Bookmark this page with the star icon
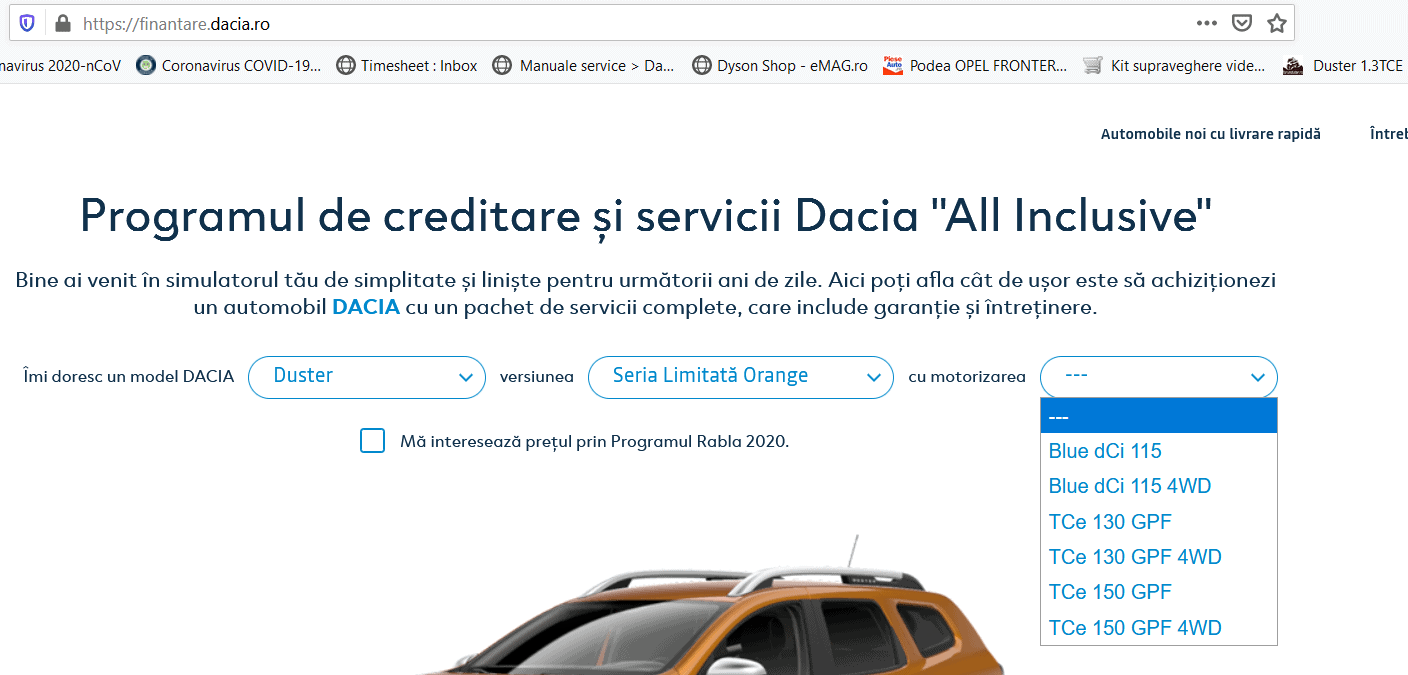Viewport: 1408px width, 675px height. (x=1276, y=23)
